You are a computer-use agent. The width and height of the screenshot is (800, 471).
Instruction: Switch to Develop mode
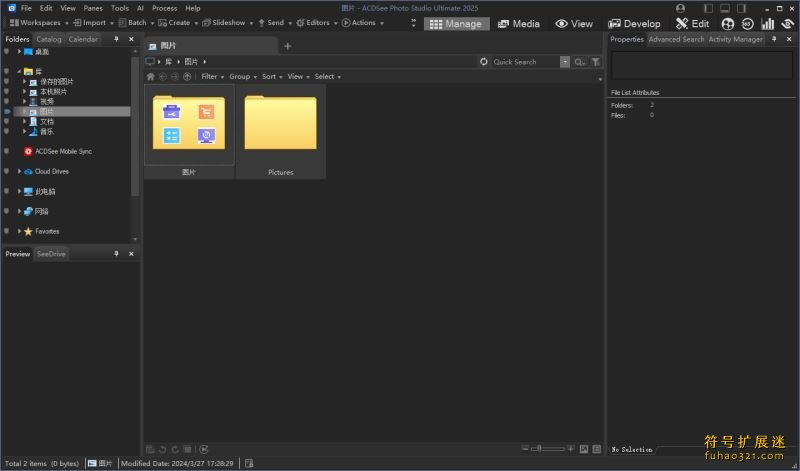634,23
